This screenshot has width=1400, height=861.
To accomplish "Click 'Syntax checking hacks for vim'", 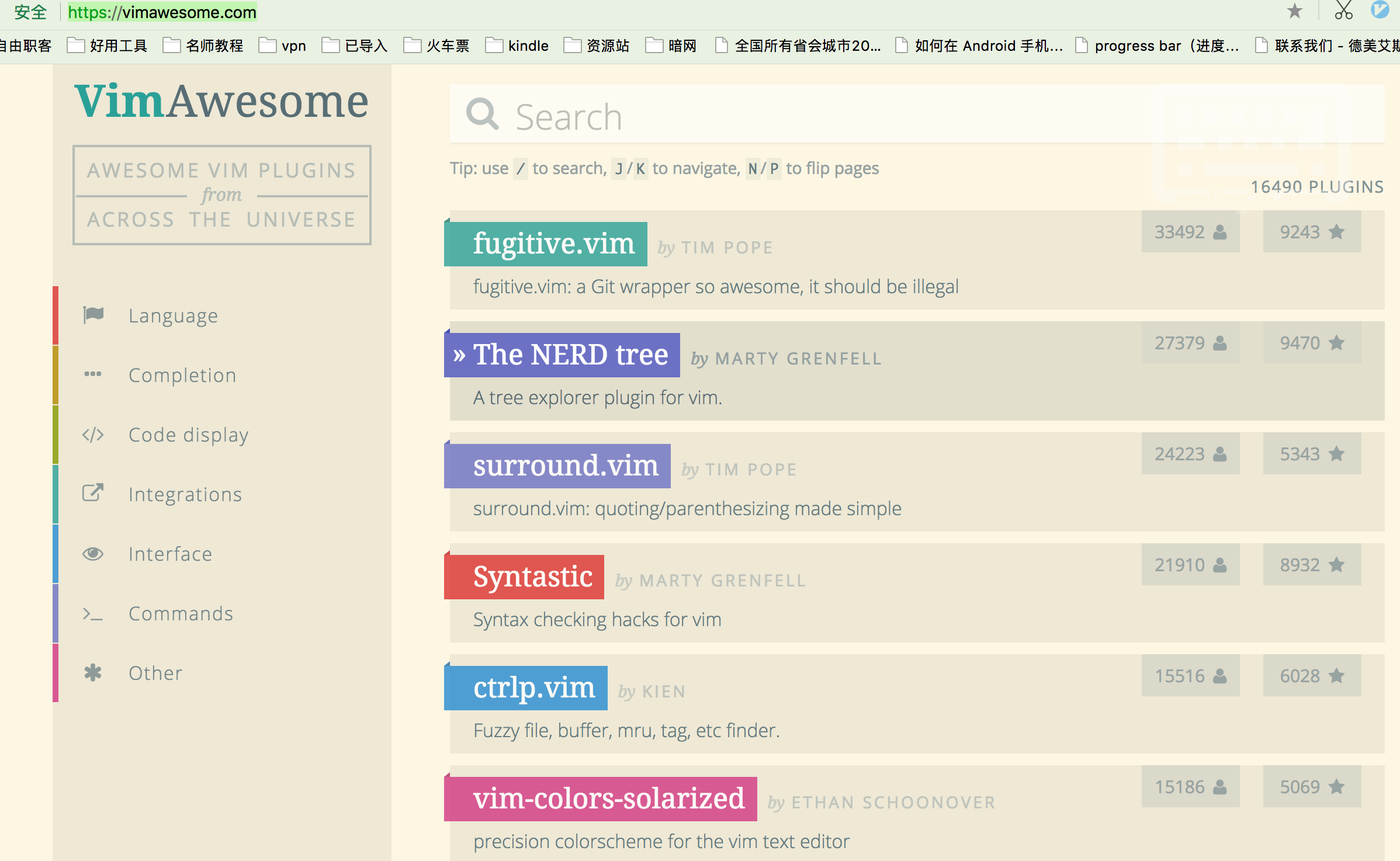I will (597, 620).
